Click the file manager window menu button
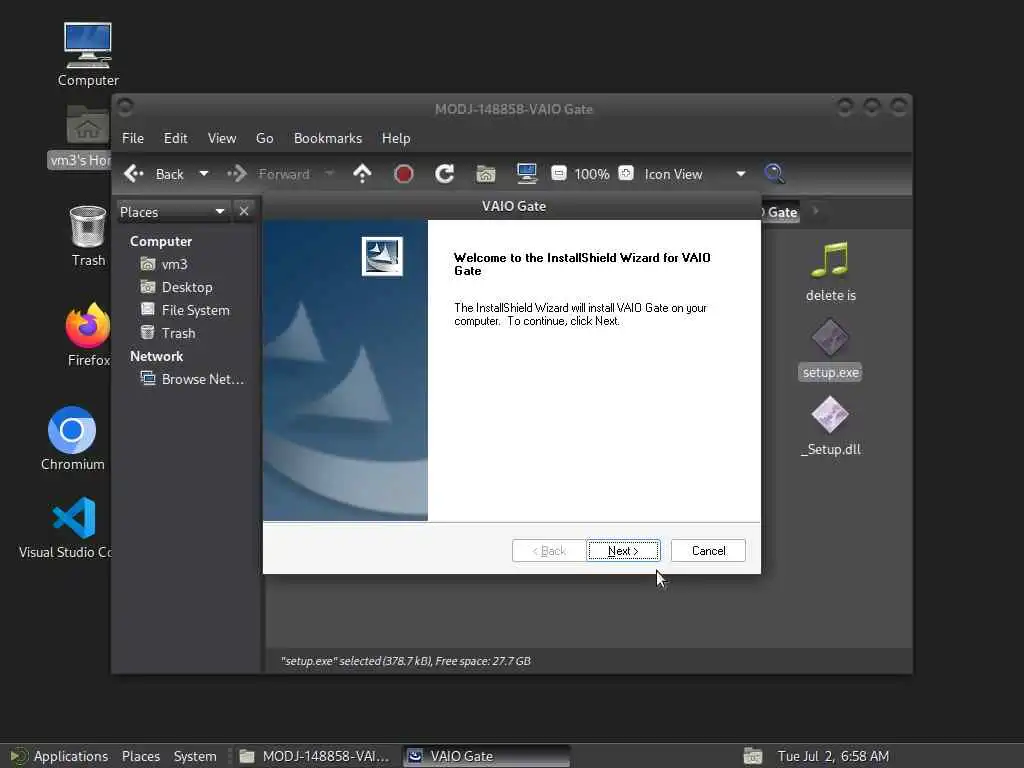This screenshot has height=768, width=1024. tap(125, 106)
